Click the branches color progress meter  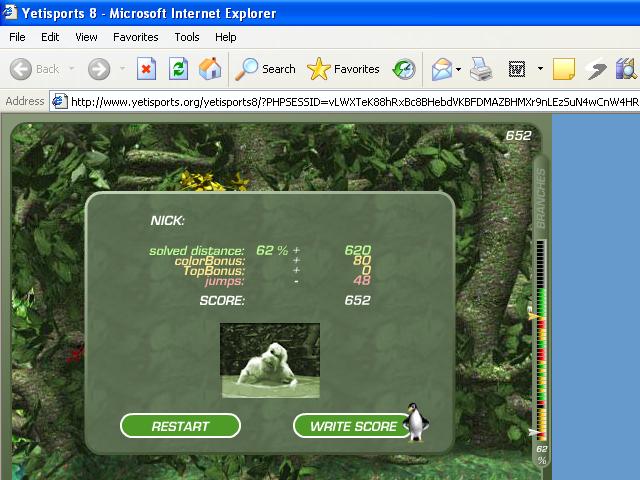[541, 340]
